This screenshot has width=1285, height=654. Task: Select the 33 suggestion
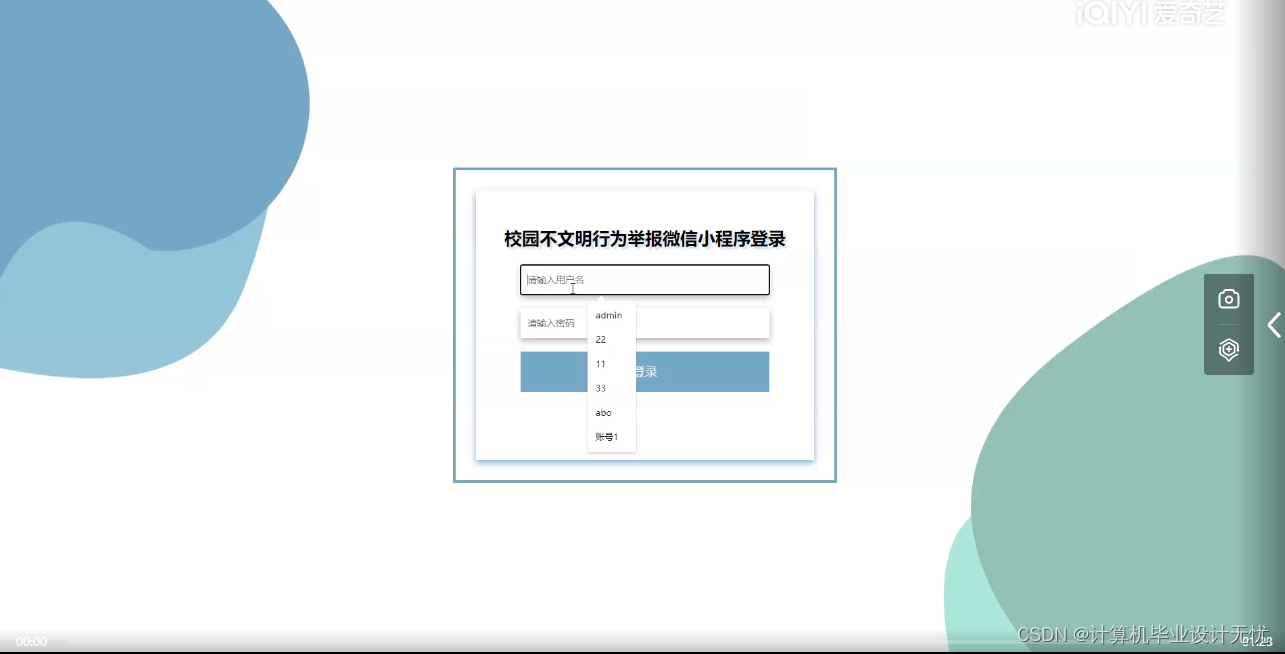click(x=599, y=388)
